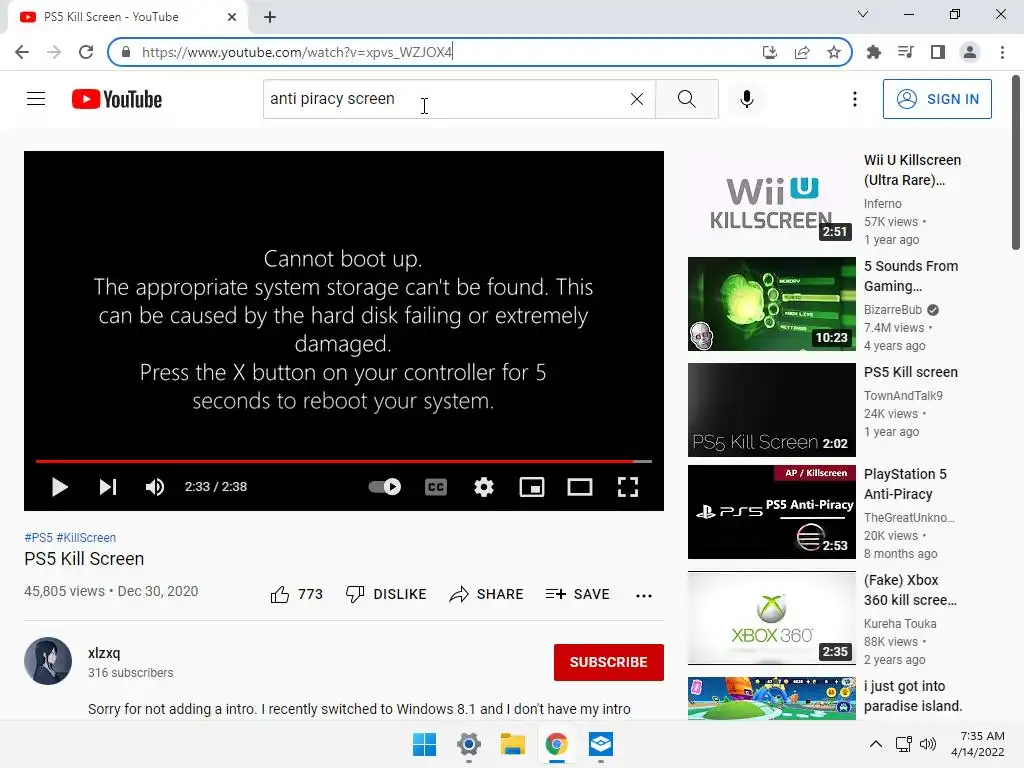
Task: Open Wii U Killscreen thumbnail
Action: tap(771, 197)
